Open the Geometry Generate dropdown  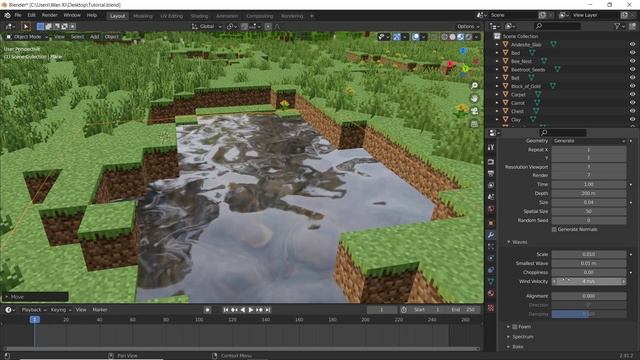click(x=589, y=141)
